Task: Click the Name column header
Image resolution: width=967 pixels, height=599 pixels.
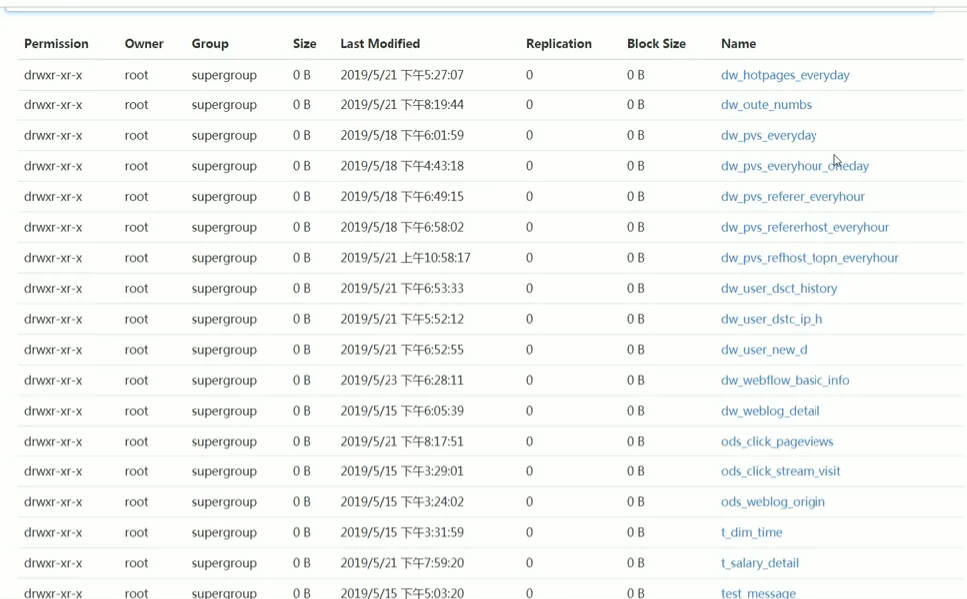Action: (738, 44)
